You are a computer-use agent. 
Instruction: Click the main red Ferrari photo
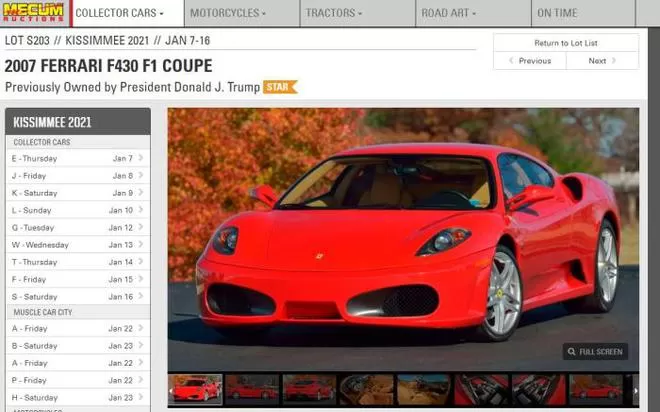pos(403,240)
